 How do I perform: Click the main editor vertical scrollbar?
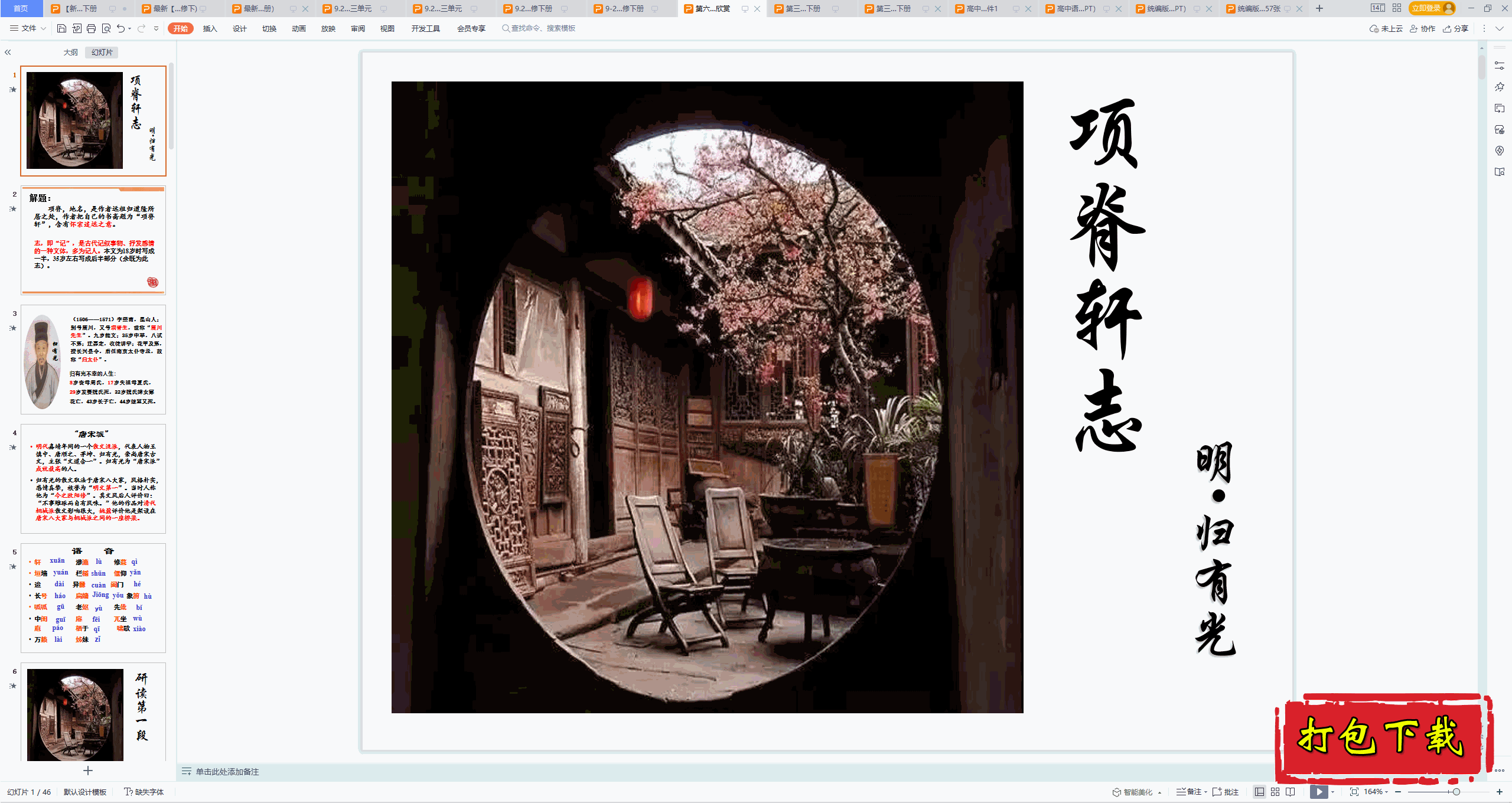[1481, 66]
